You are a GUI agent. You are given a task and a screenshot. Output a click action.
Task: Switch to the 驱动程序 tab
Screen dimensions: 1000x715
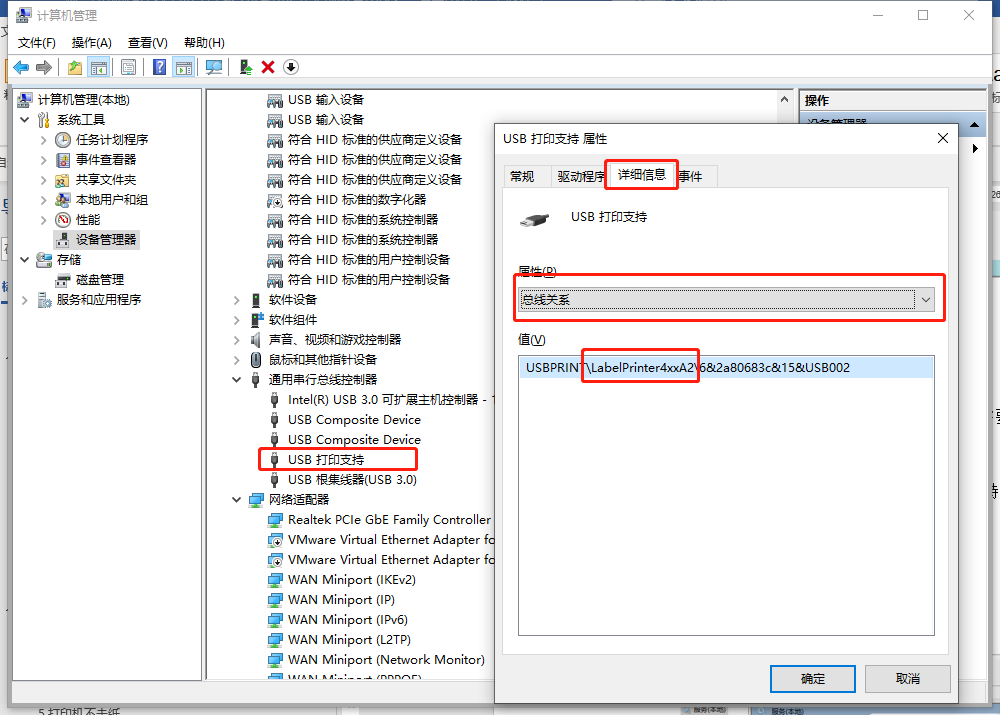(x=580, y=176)
